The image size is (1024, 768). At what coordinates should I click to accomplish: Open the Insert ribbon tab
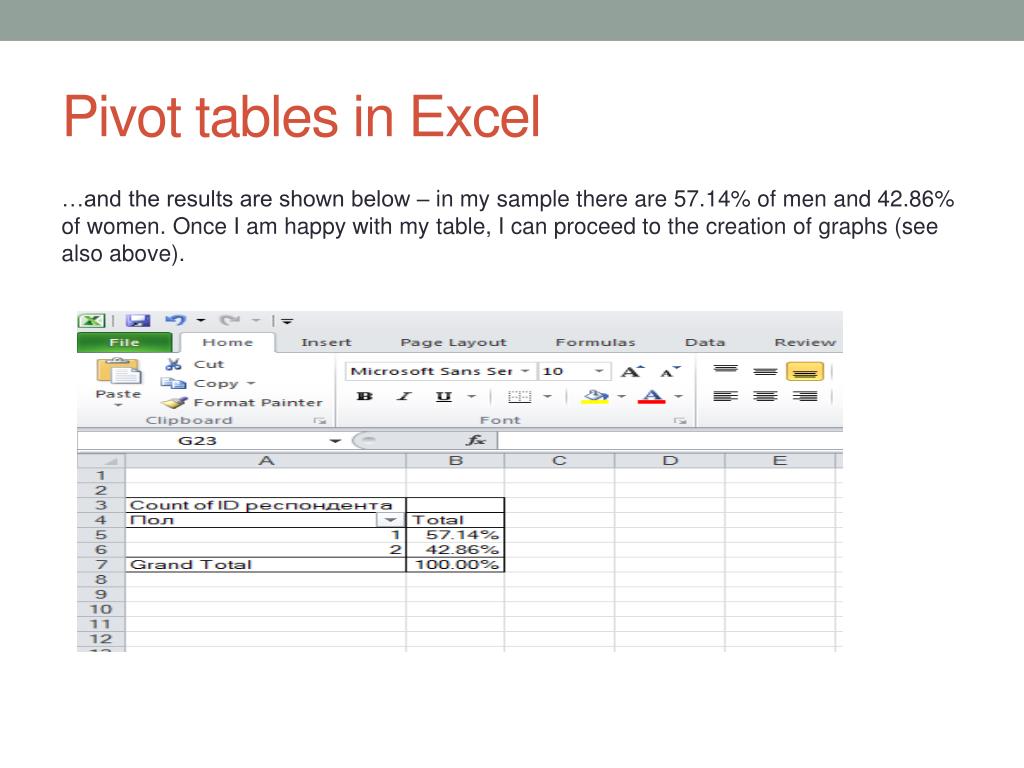click(326, 342)
